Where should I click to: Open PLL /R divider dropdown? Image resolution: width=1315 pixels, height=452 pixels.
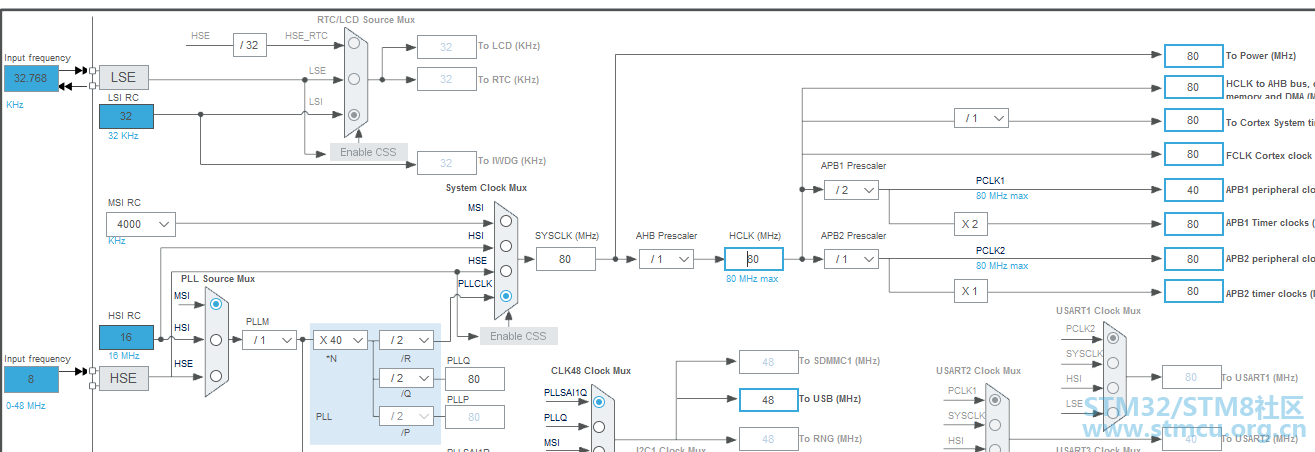click(x=406, y=340)
